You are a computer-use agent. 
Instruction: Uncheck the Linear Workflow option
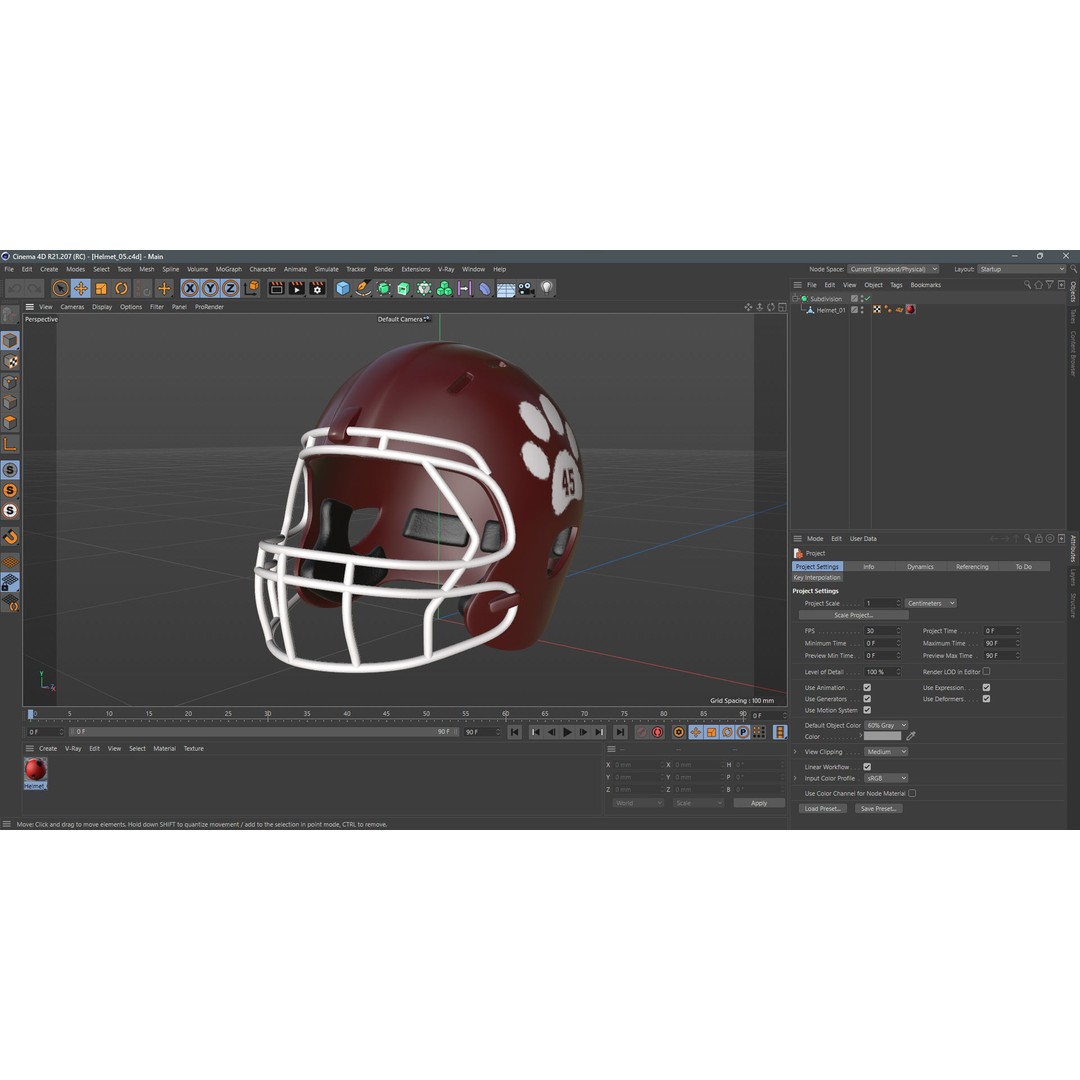[867, 767]
